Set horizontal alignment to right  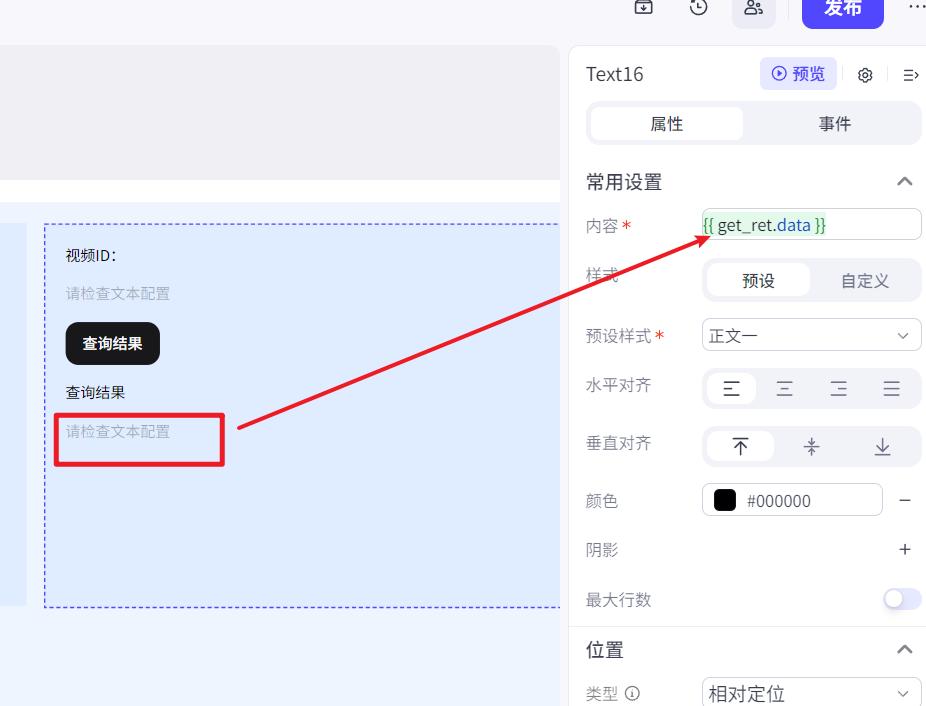[x=838, y=389]
